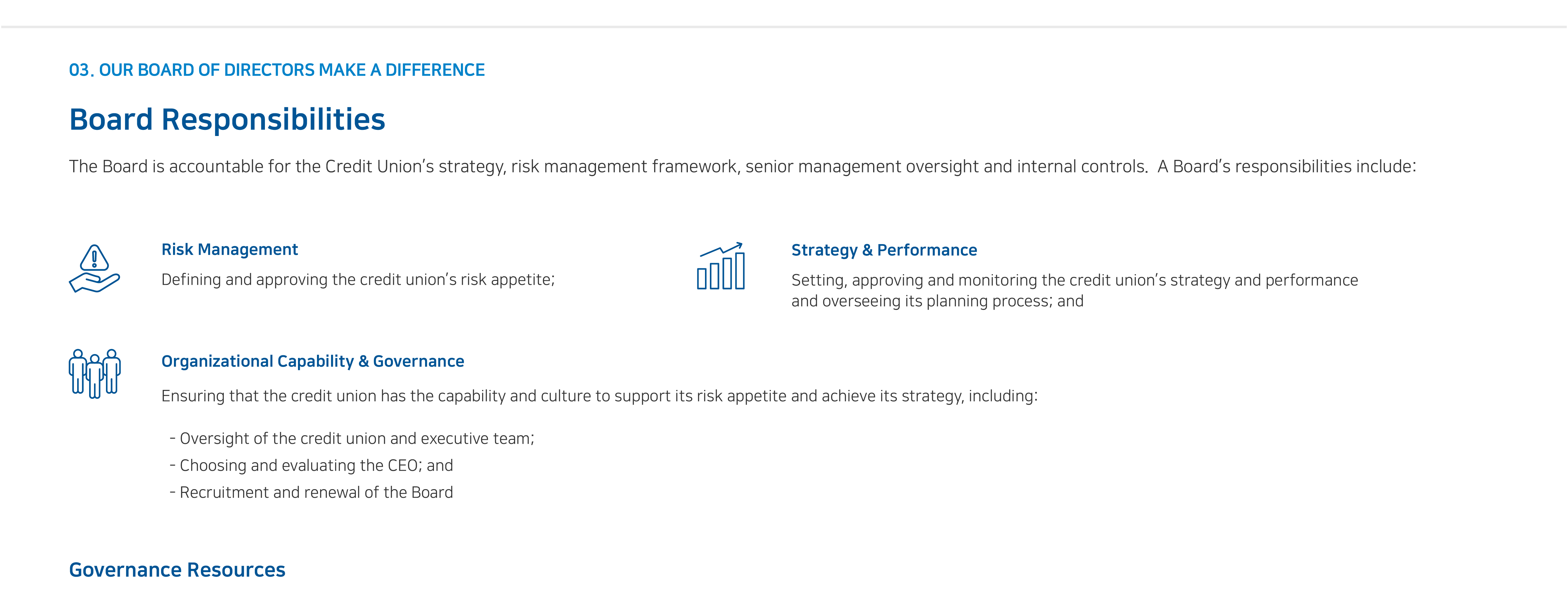The height and width of the screenshot is (604, 1568).
Task: Click the Board Responsibilities title
Action: pos(227,119)
